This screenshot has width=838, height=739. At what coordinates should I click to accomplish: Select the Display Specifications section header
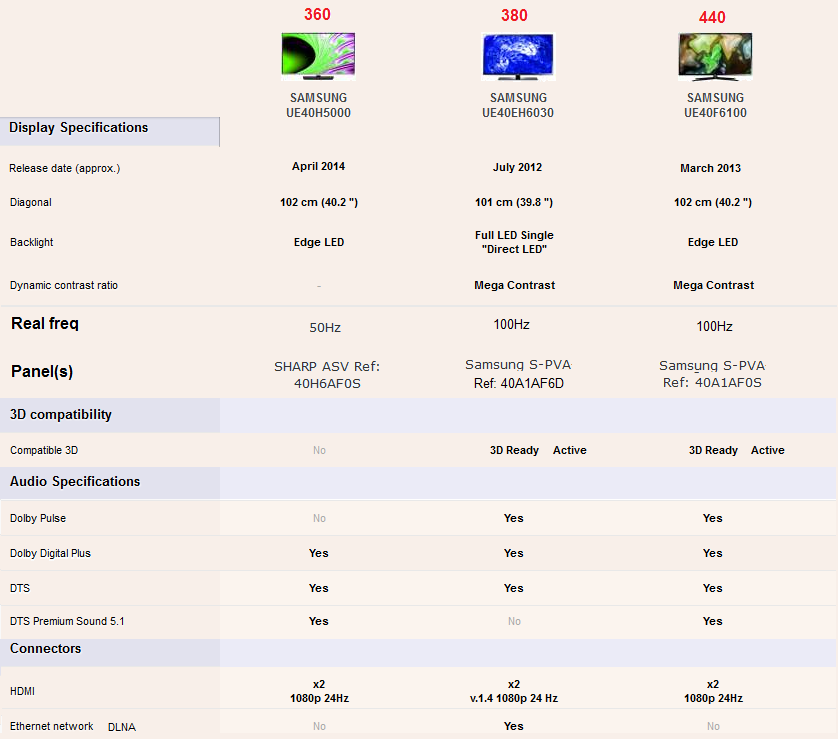[110, 131]
